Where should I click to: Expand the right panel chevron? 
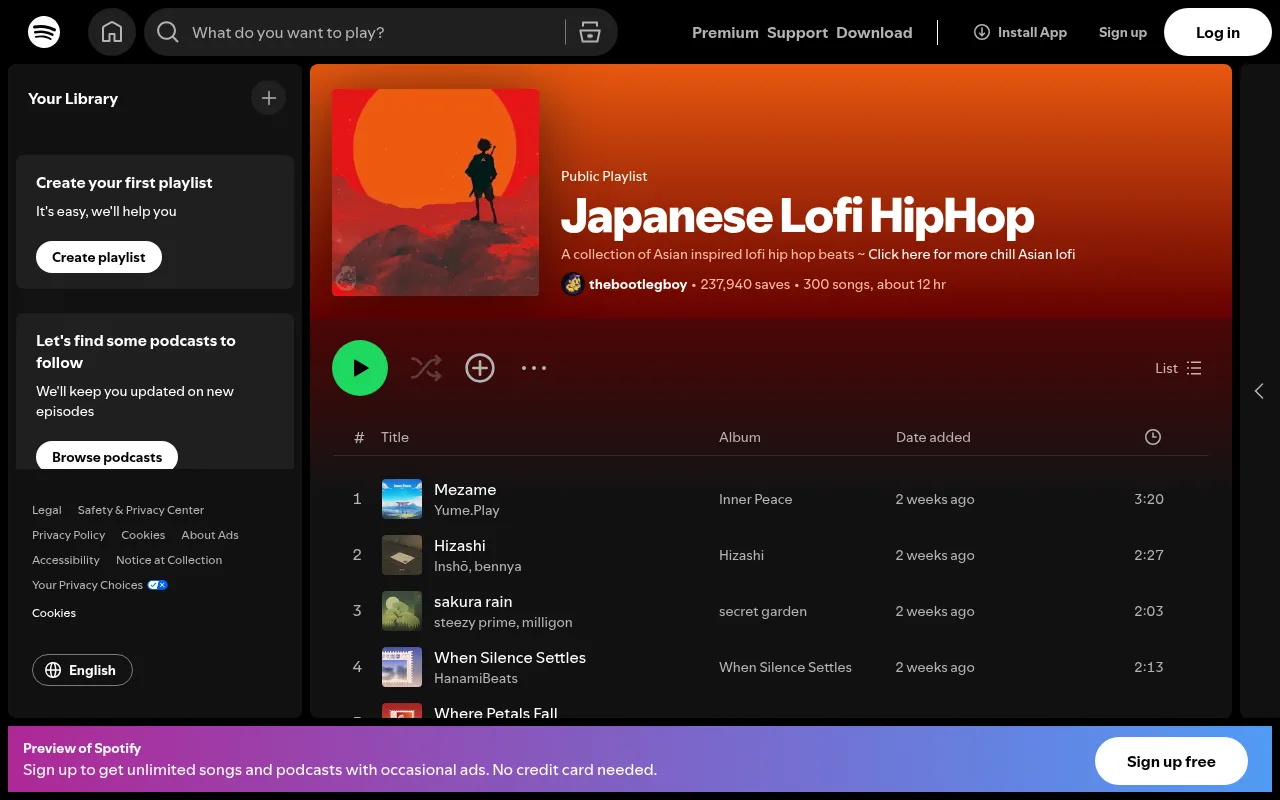(1259, 391)
